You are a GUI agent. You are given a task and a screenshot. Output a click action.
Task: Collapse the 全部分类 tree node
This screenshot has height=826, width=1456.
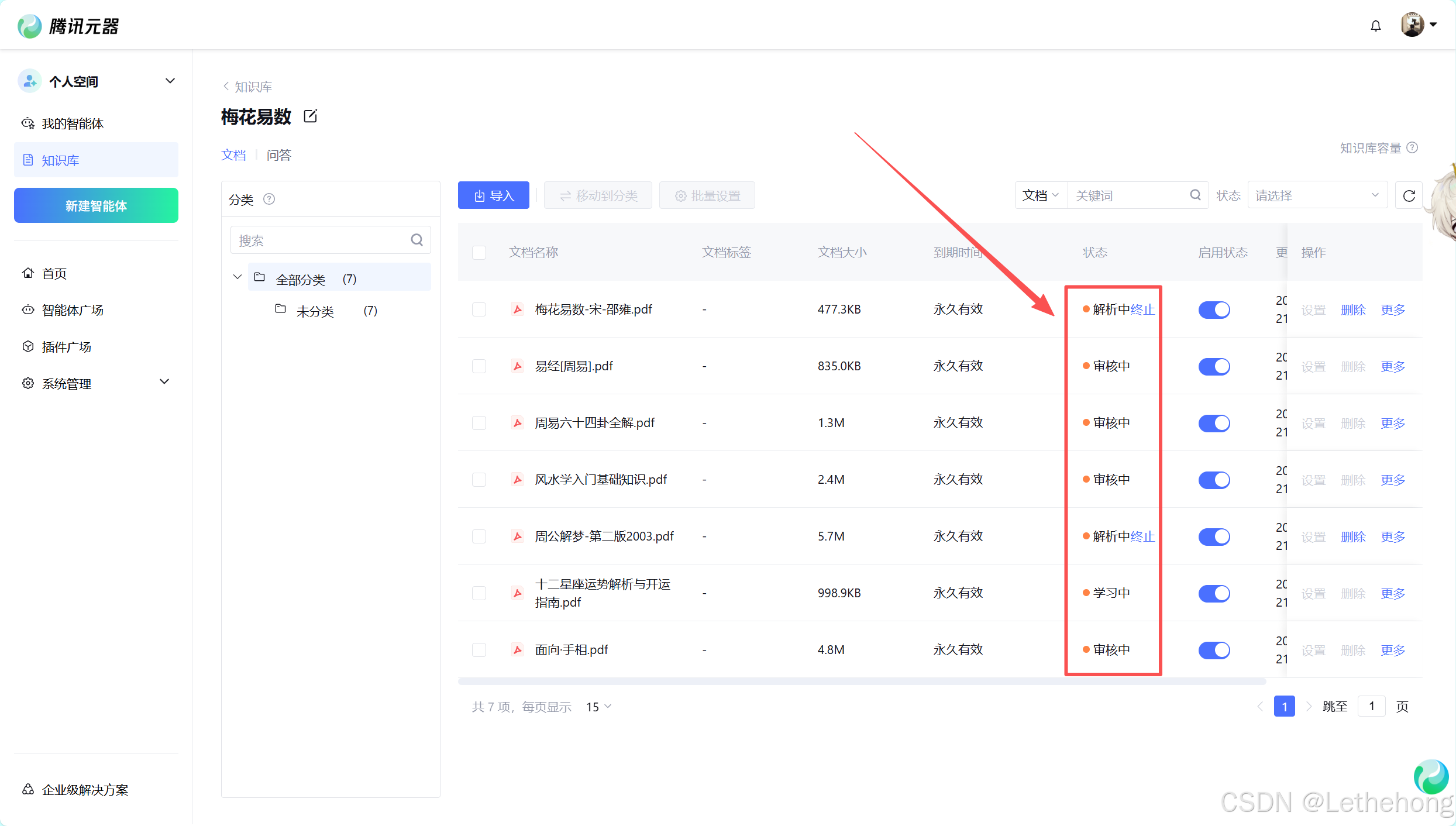pyautogui.click(x=237, y=277)
